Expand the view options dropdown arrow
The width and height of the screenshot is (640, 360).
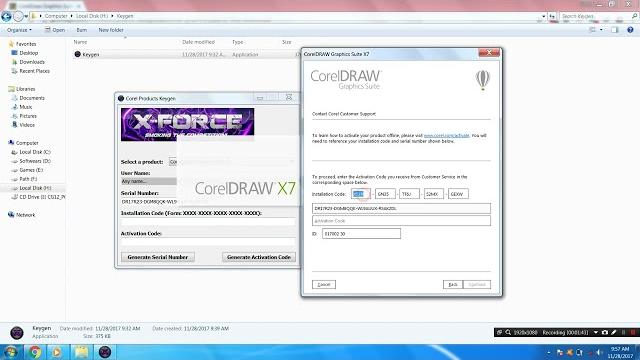pyautogui.click(x=601, y=30)
